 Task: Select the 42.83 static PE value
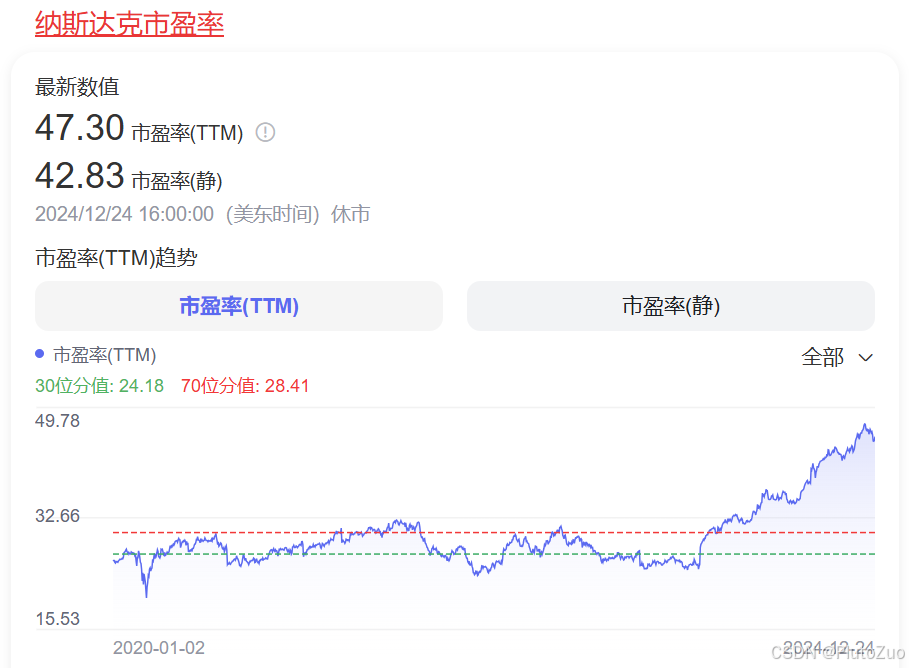pos(79,176)
